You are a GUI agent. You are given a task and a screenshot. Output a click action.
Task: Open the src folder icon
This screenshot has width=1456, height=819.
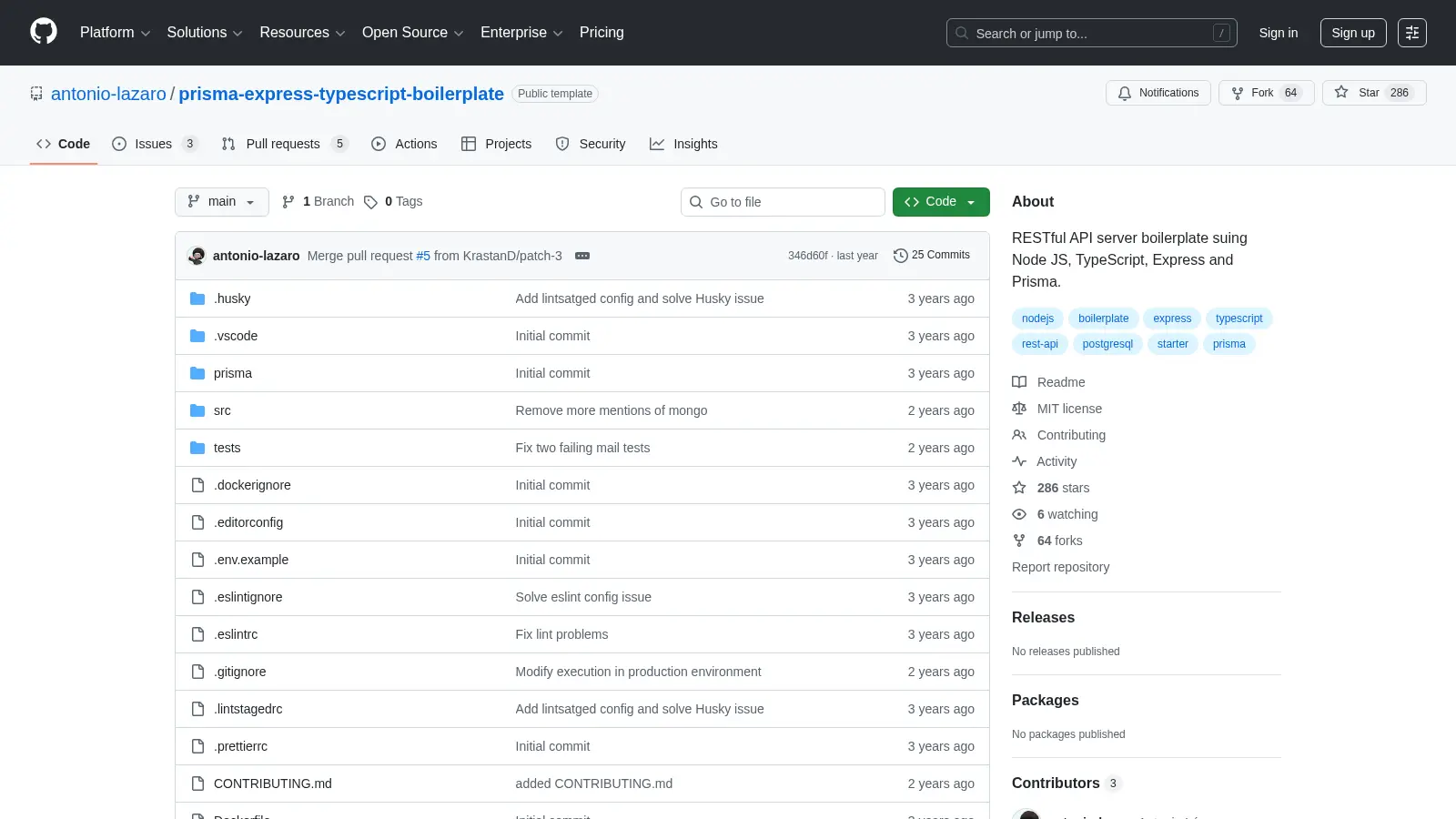(197, 410)
